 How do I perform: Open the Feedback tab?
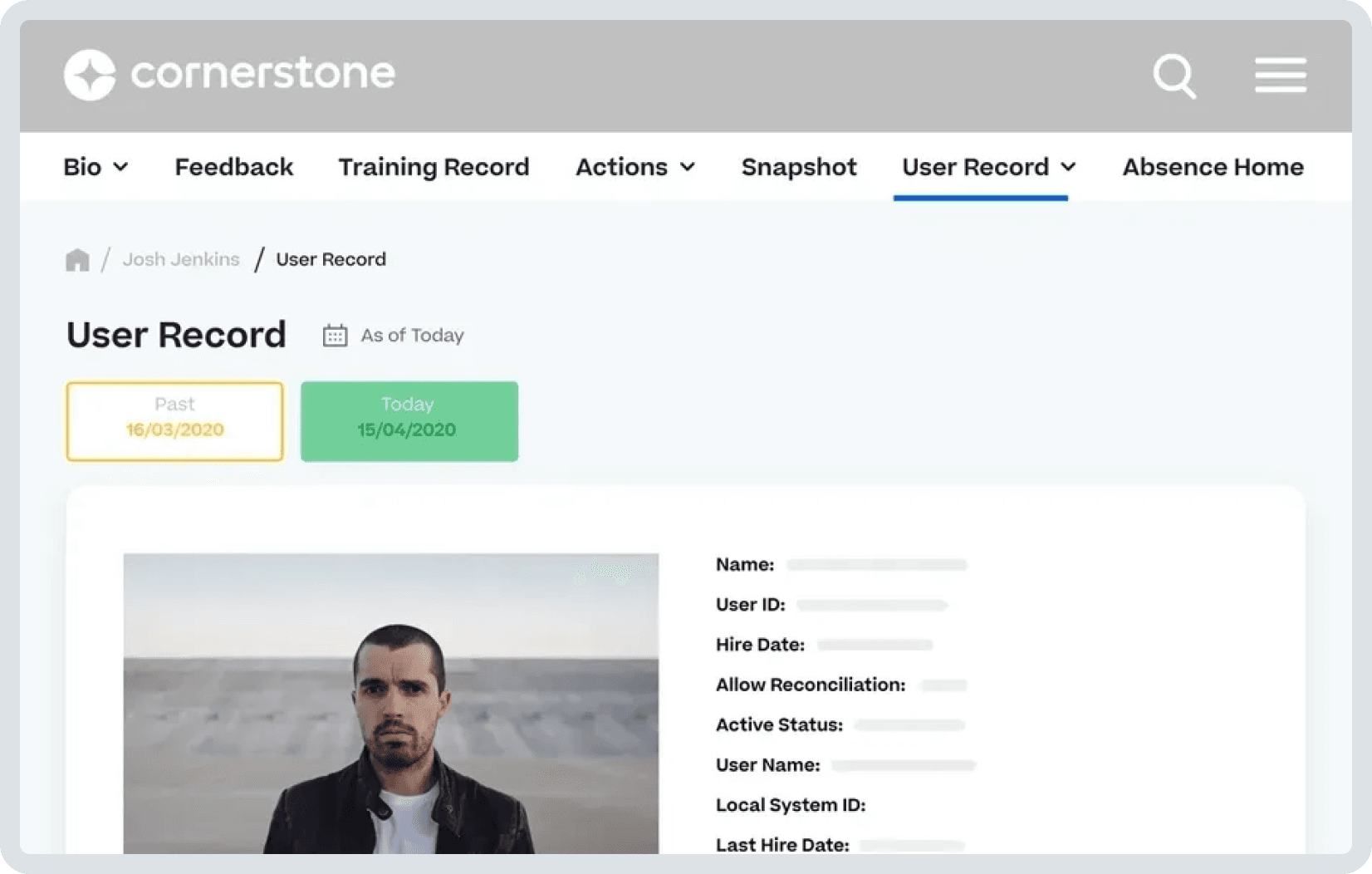[233, 167]
